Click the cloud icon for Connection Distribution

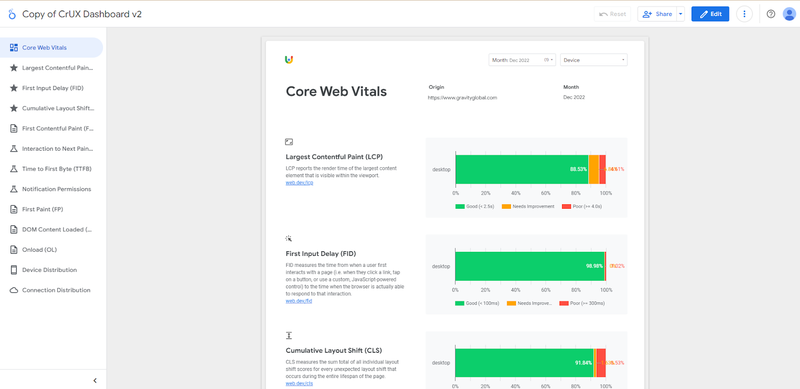point(14,290)
